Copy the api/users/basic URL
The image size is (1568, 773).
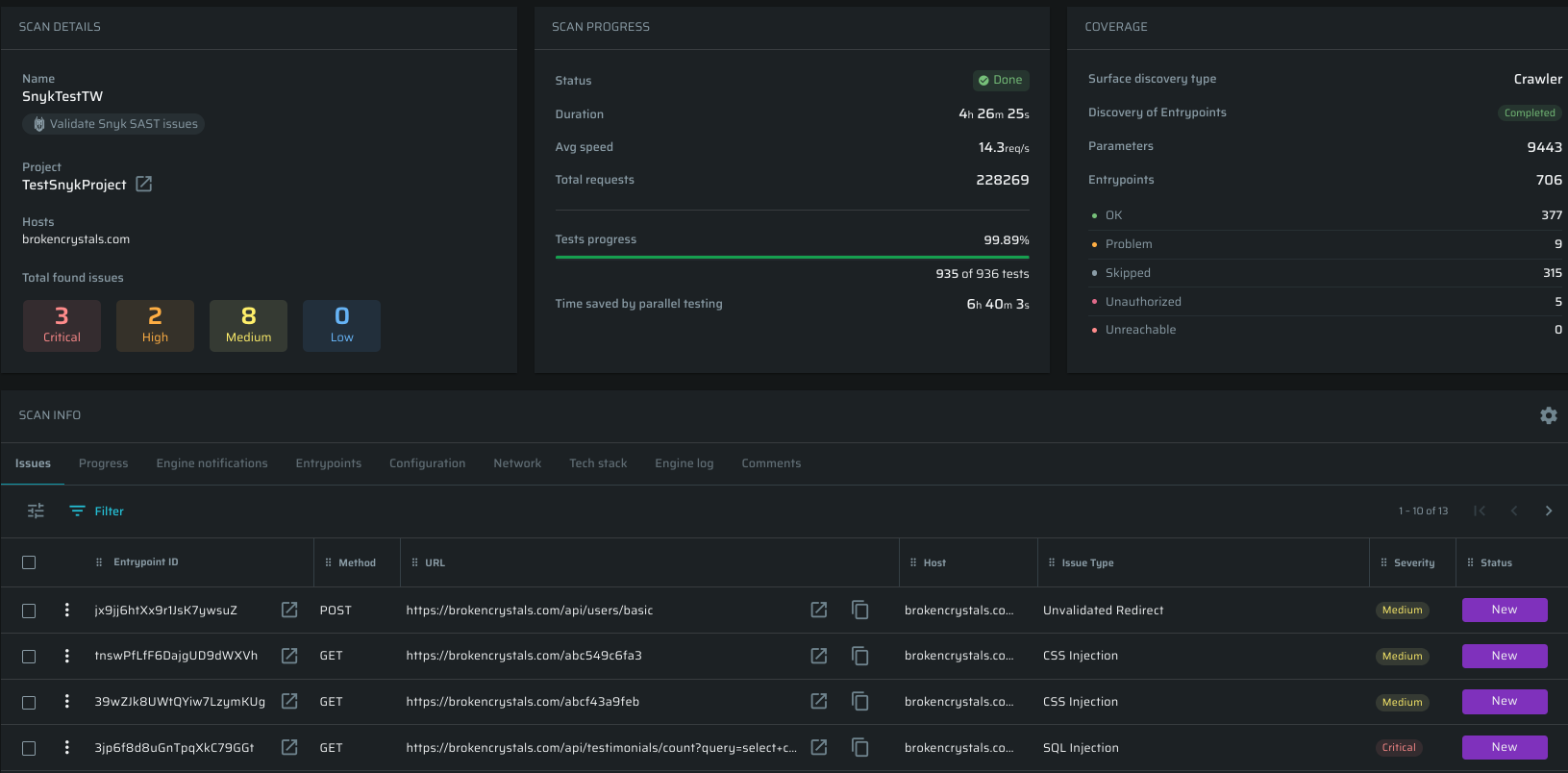(x=860, y=611)
